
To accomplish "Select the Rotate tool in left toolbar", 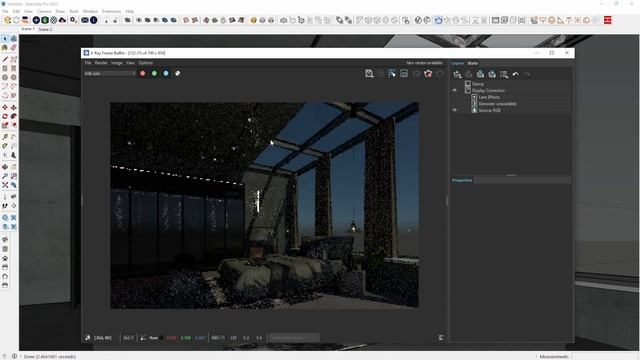I will pyautogui.click(x=5, y=116).
